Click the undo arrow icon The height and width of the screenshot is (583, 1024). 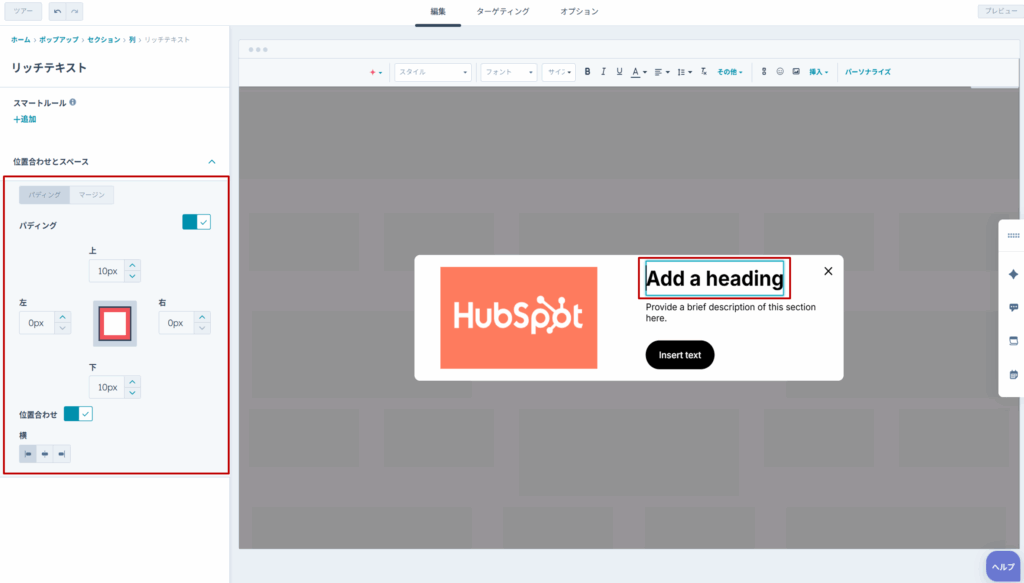click(x=56, y=12)
